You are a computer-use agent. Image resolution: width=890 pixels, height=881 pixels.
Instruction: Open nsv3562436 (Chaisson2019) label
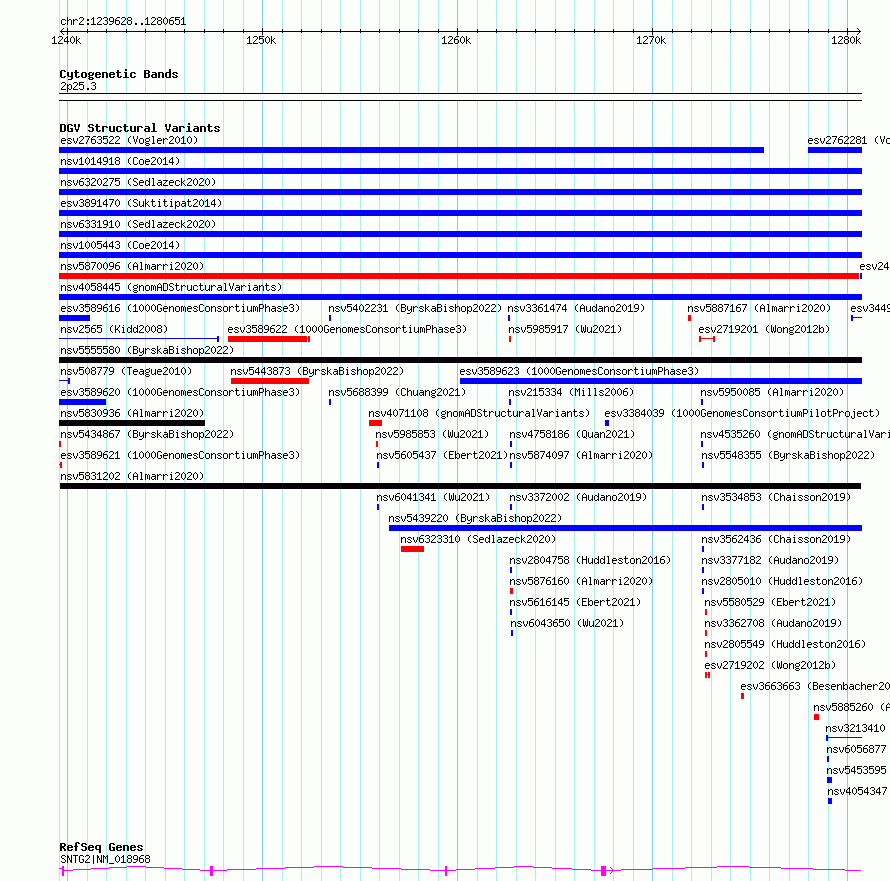click(x=776, y=539)
